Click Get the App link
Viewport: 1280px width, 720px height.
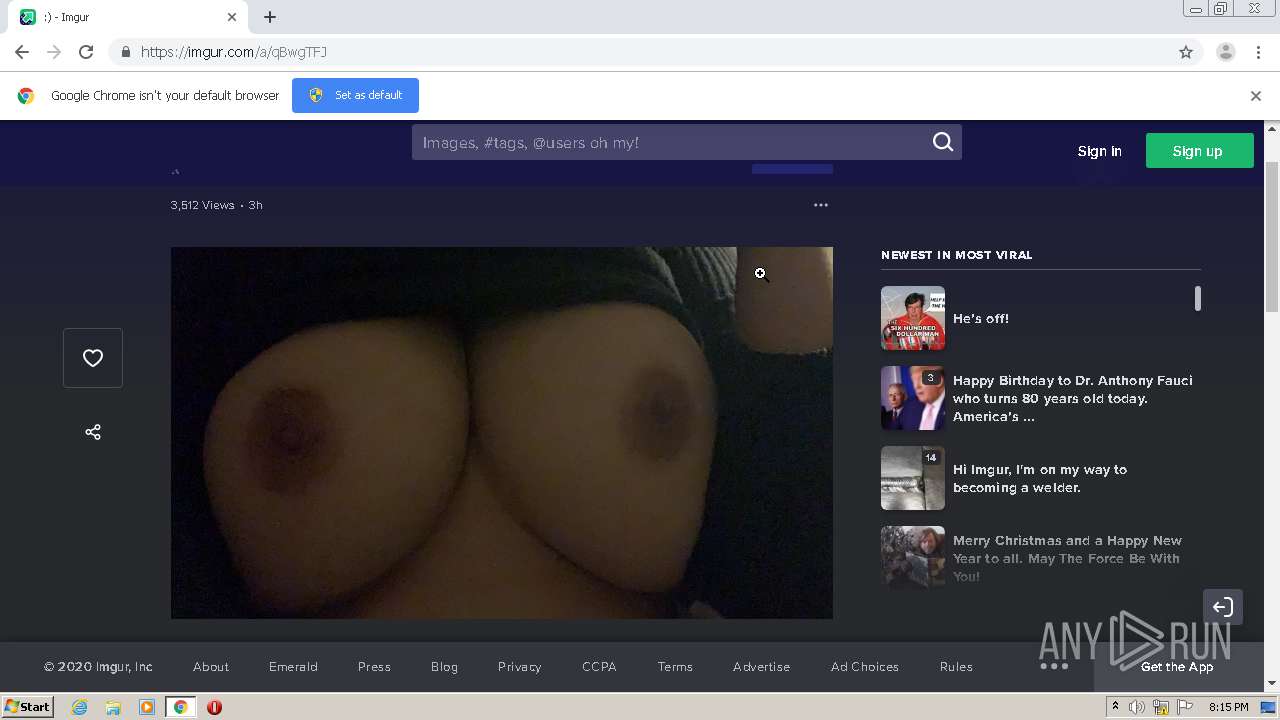(x=1177, y=667)
